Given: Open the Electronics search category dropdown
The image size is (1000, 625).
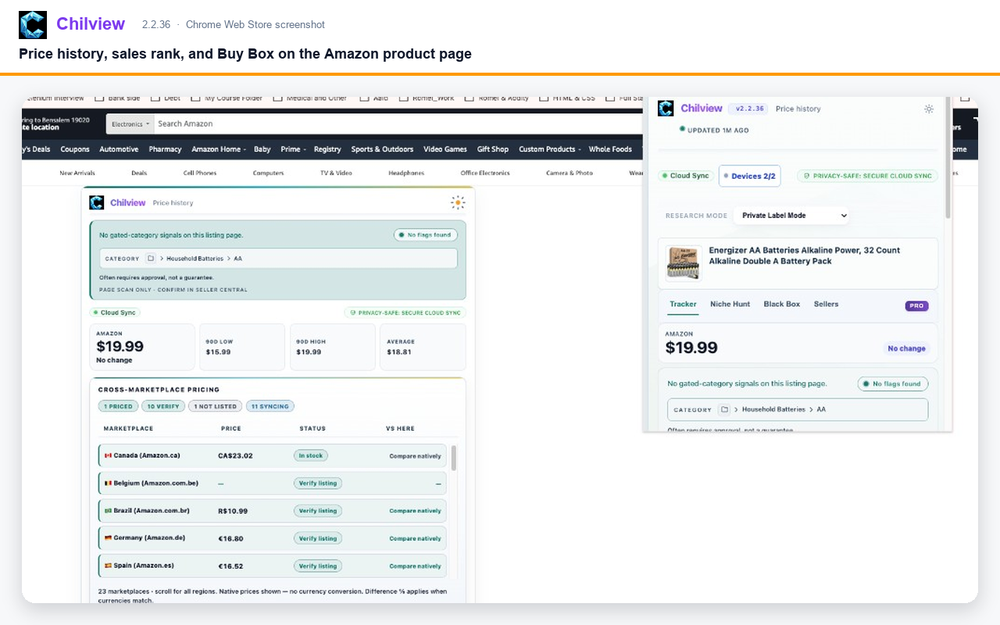Looking at the screenshot, I should coord(130,124).
